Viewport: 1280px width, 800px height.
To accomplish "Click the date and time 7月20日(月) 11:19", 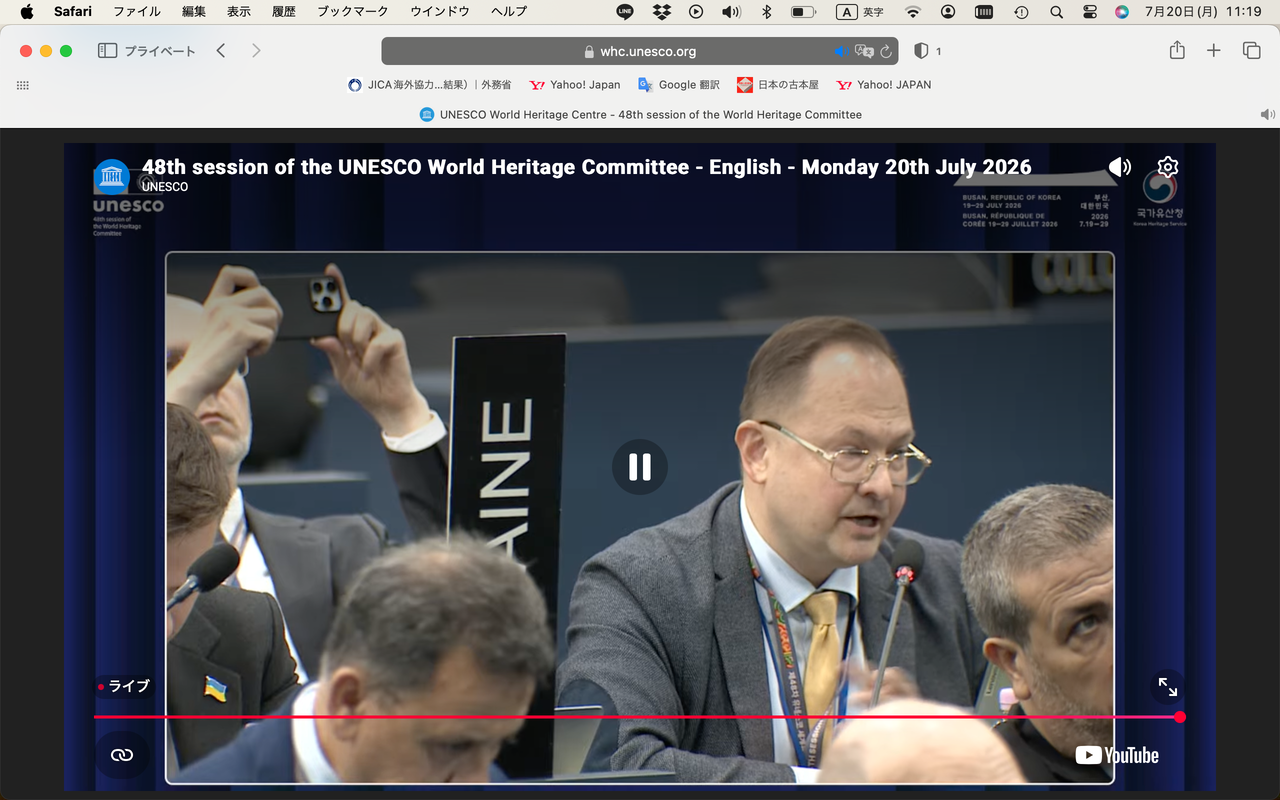I will [x=1203, y=12].
